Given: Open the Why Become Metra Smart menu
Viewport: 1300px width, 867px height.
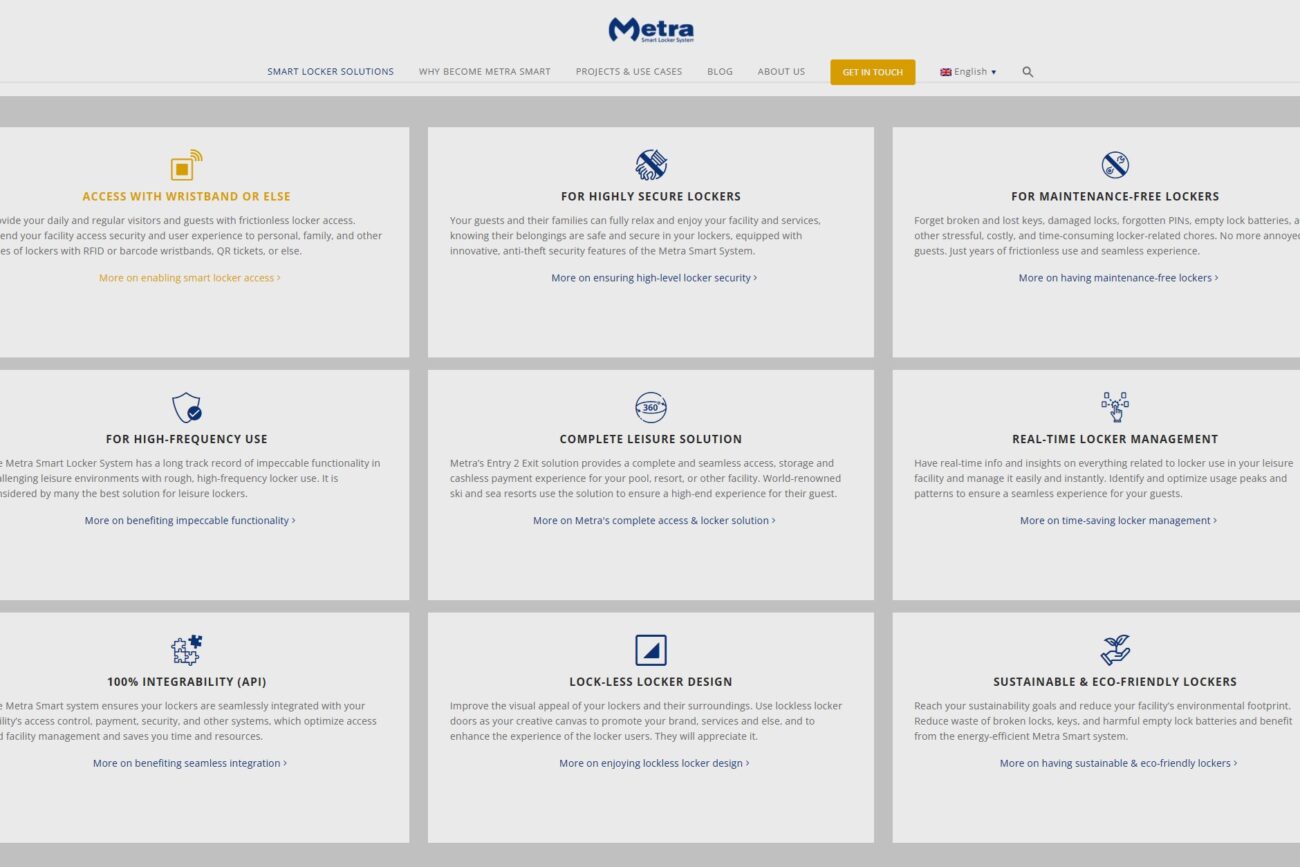Looking at the screenshot, I should [484, 72].
